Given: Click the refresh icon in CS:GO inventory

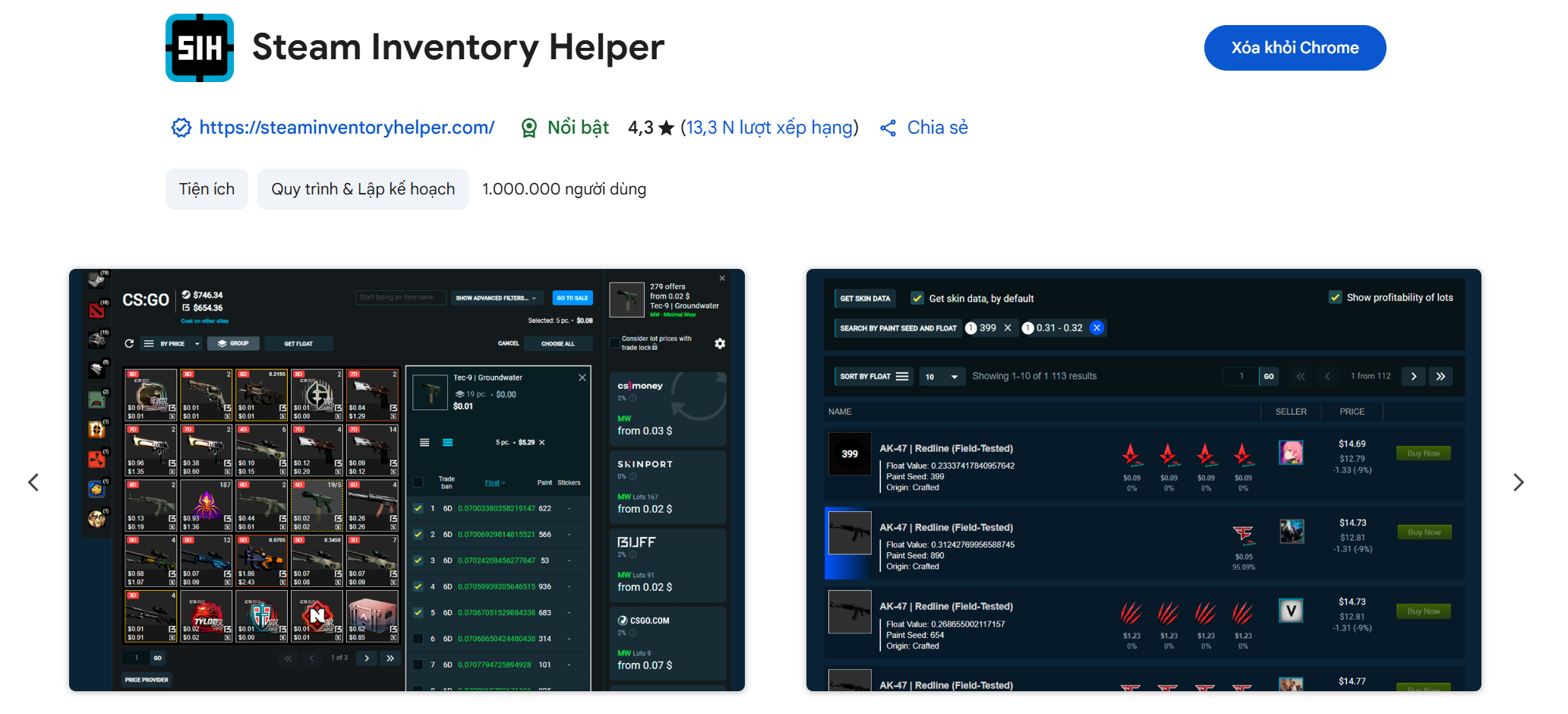Looking at the screenshot, I should click(129, 344).
